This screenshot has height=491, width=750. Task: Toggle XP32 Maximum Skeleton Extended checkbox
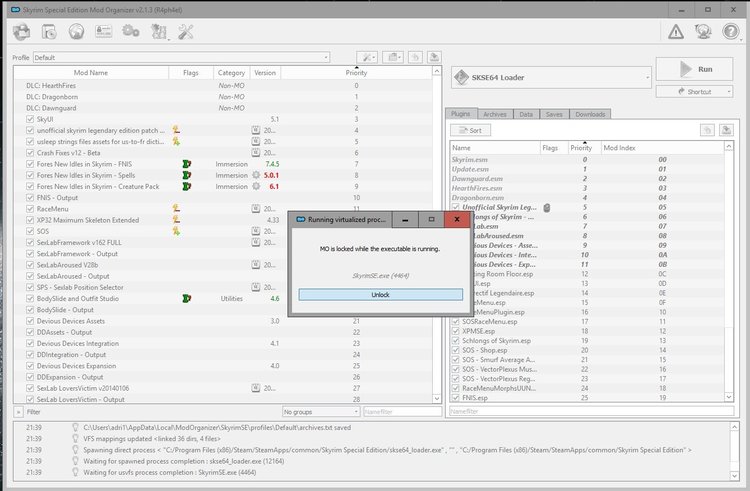click(30, 220)
